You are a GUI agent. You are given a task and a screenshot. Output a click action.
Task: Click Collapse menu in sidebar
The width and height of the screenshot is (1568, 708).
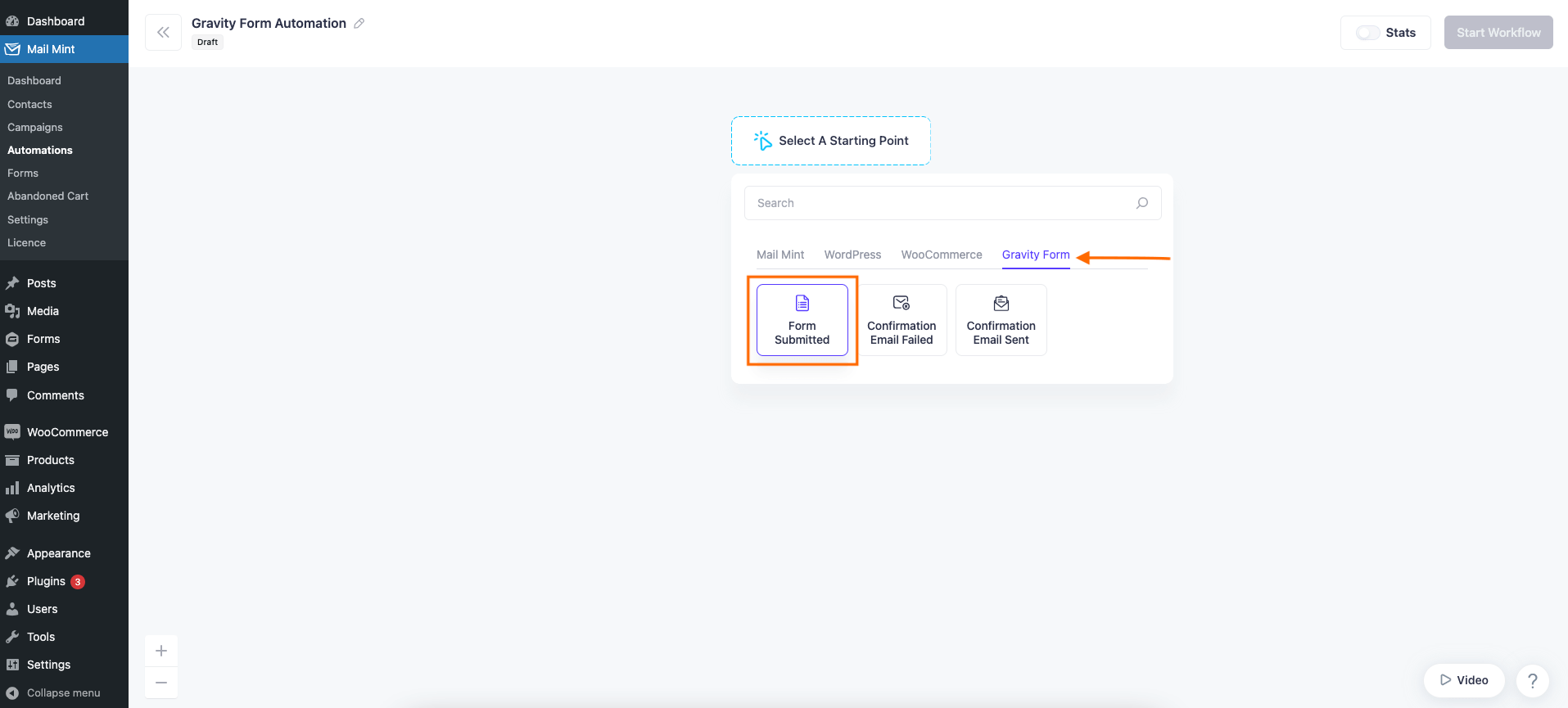point(64,692)
